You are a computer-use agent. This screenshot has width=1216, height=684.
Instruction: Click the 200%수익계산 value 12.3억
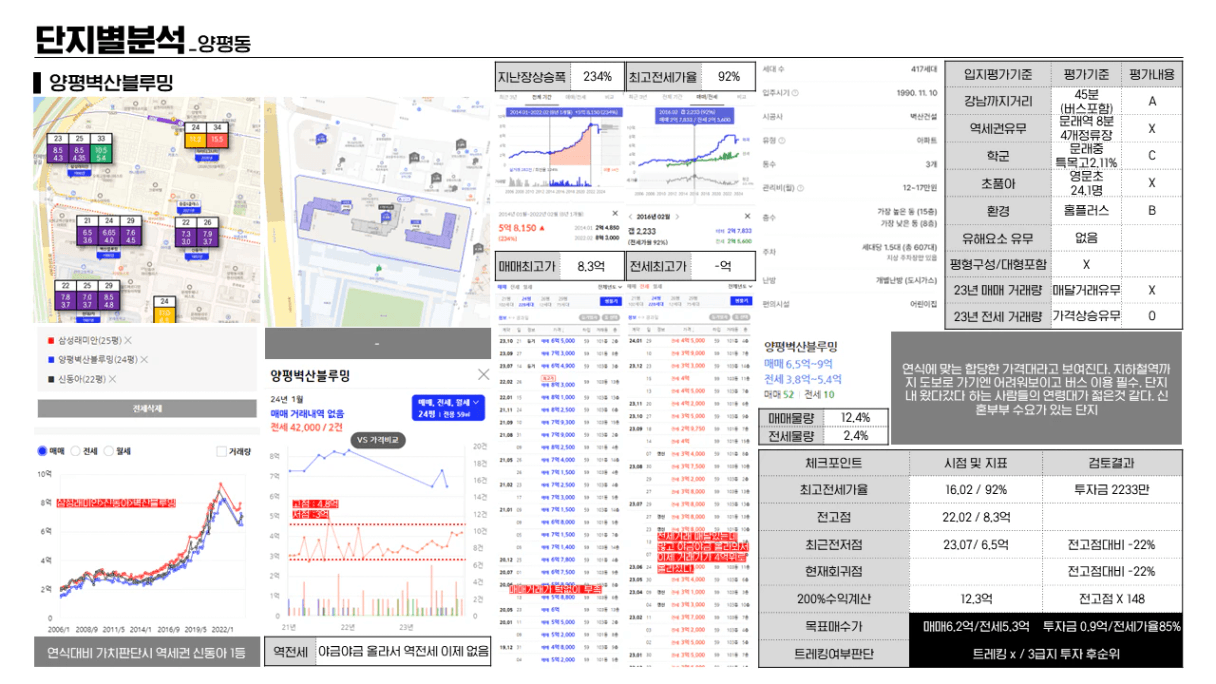click(x=976, y=598)
